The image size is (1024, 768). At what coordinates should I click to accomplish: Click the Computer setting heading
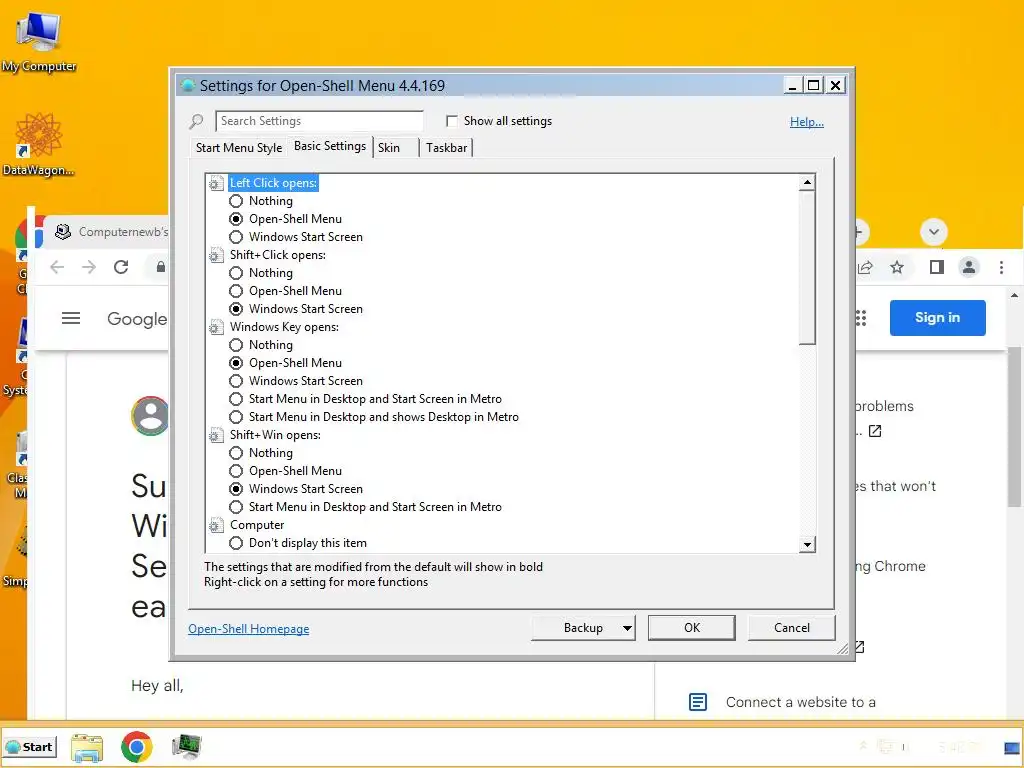[257, 525]
